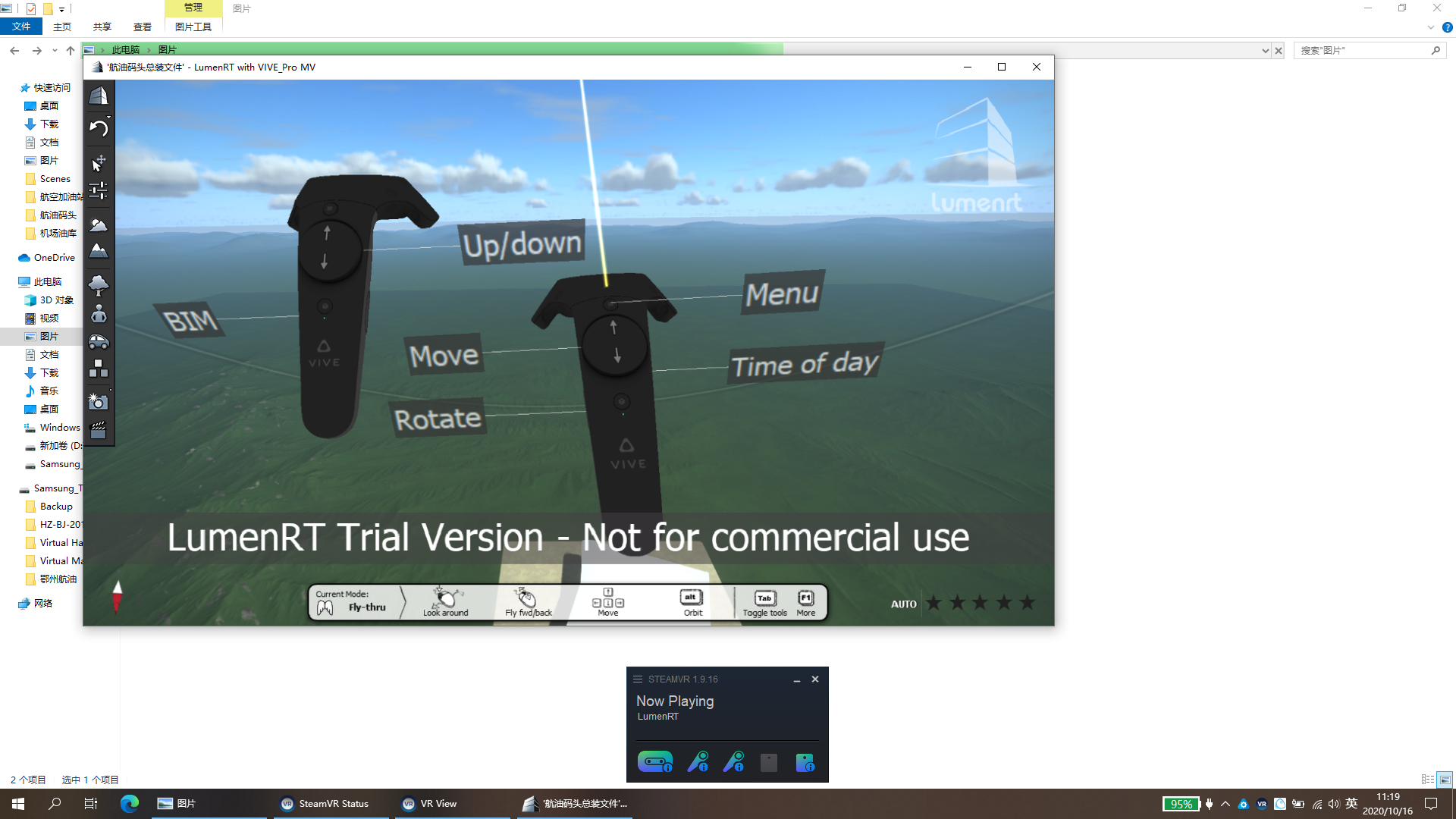
Task: Open recent locations dropdown arrow
Action: [55, 51]
